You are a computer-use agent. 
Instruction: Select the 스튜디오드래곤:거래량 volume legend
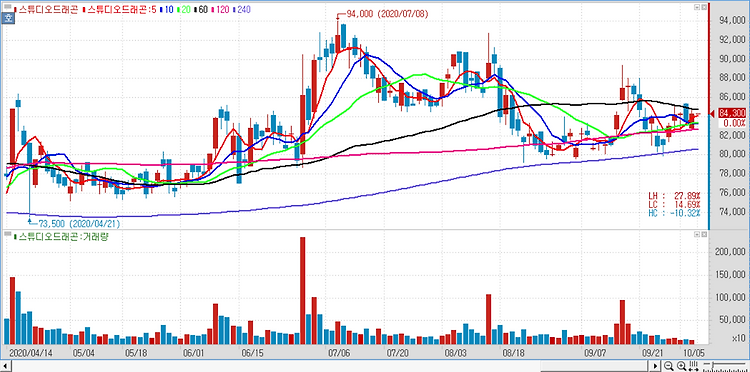62,236
